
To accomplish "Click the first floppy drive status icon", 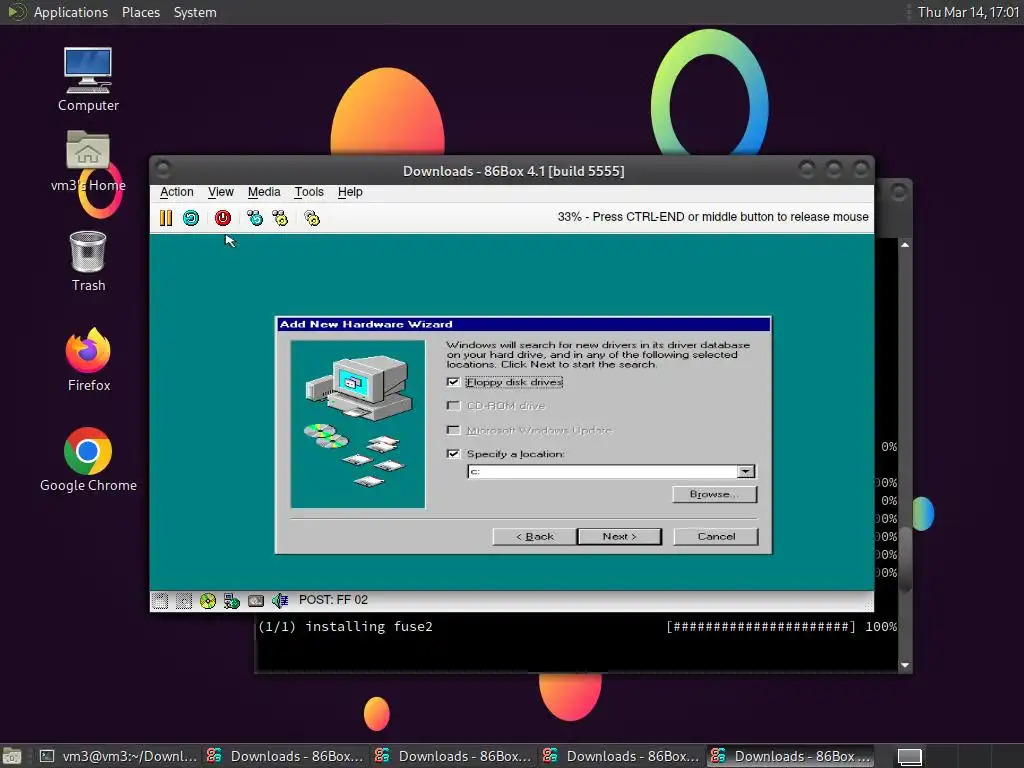I will [160, 601].
